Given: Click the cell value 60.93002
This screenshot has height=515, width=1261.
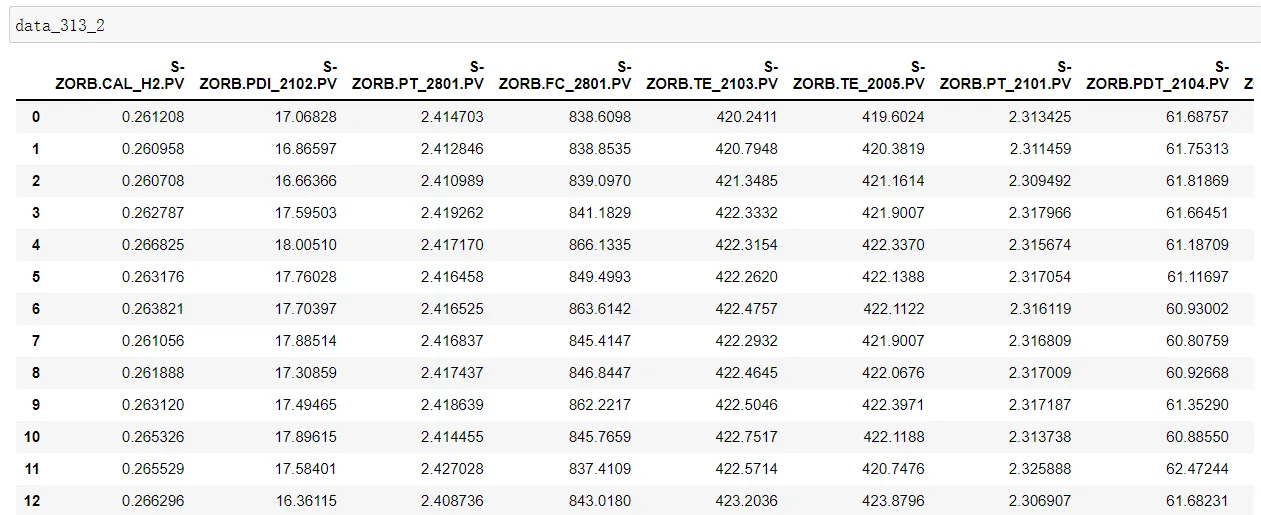Looking at the screenshot, I should [x=1197, y=309].
